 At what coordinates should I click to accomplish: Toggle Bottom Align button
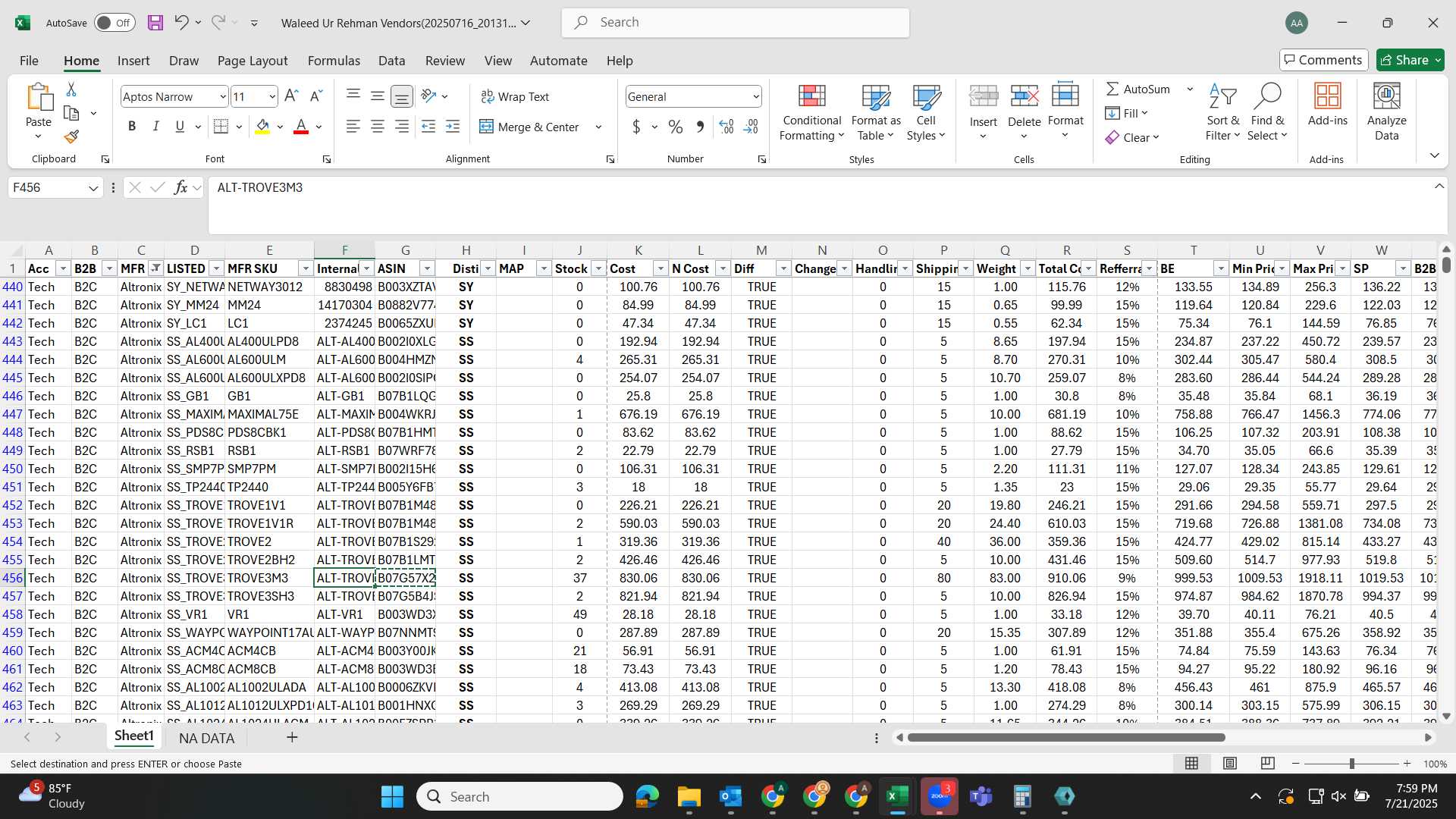pos(402,96)
